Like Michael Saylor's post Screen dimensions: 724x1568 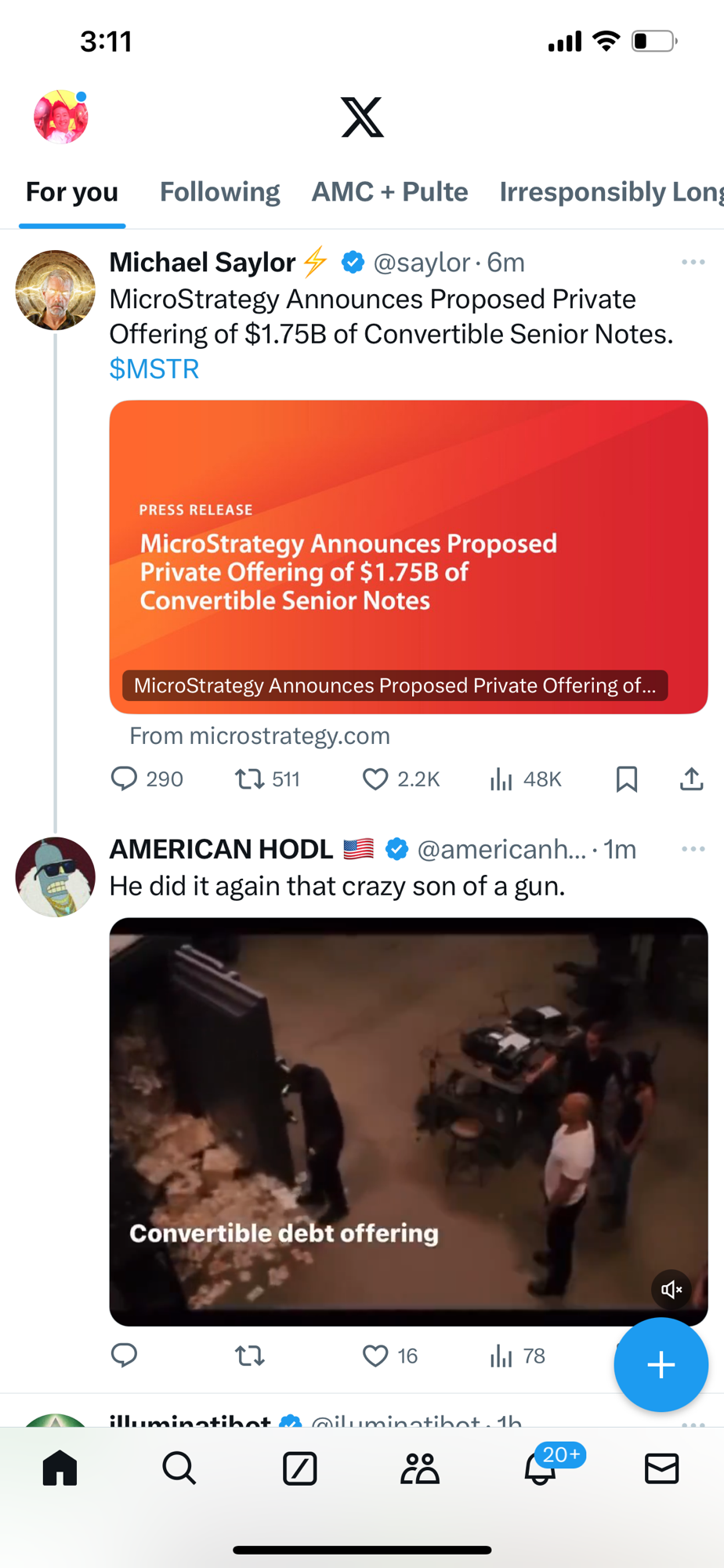[x=375, y=779]
